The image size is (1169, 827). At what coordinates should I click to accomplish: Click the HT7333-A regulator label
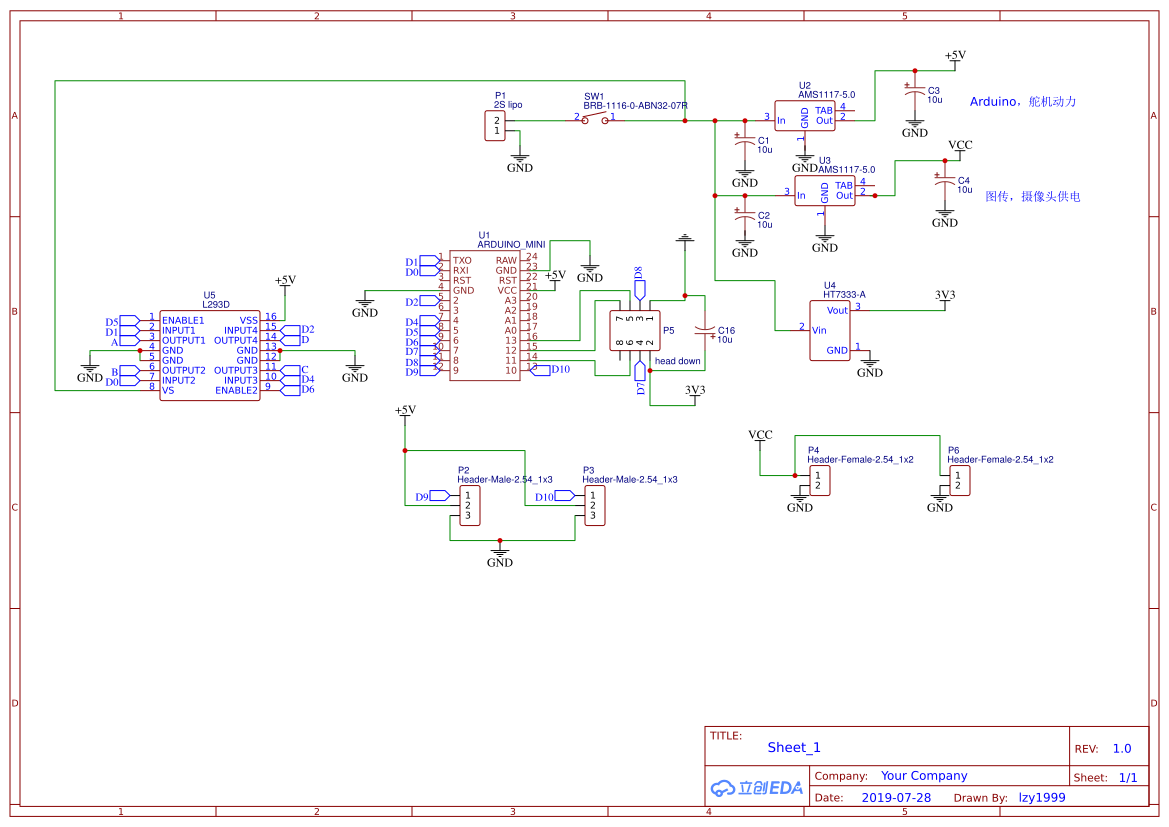tap(844, 295)
